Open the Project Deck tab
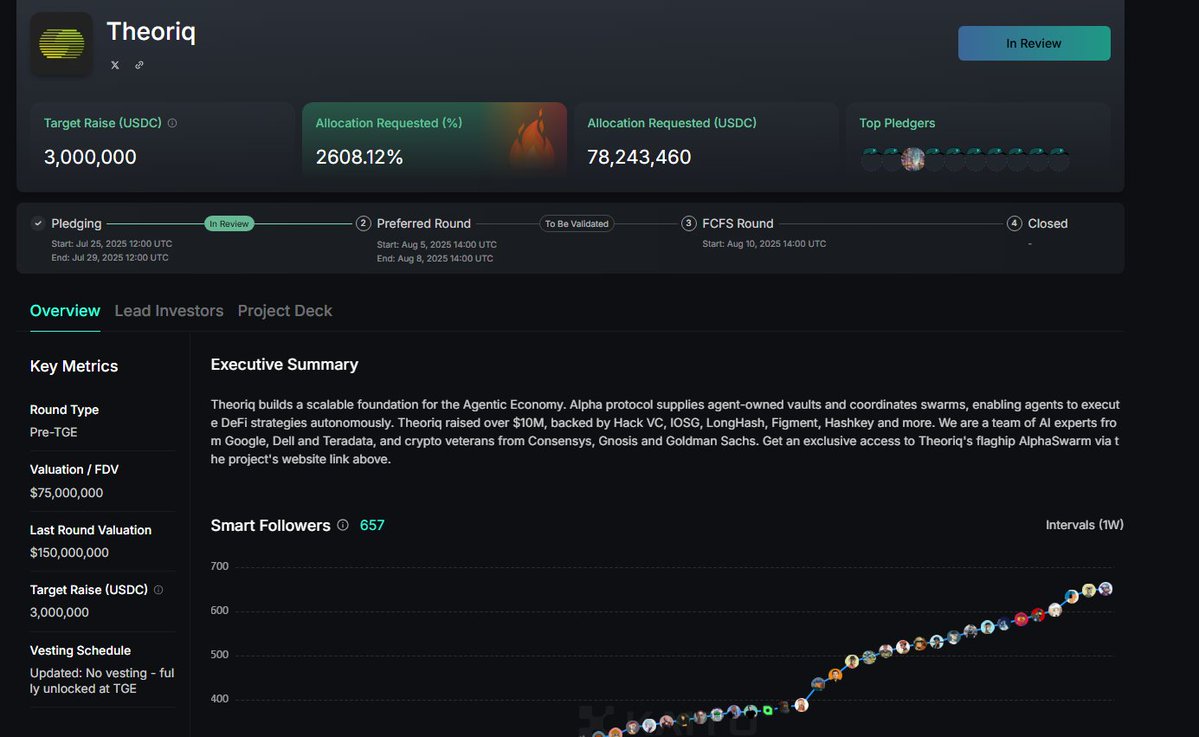 284,310
